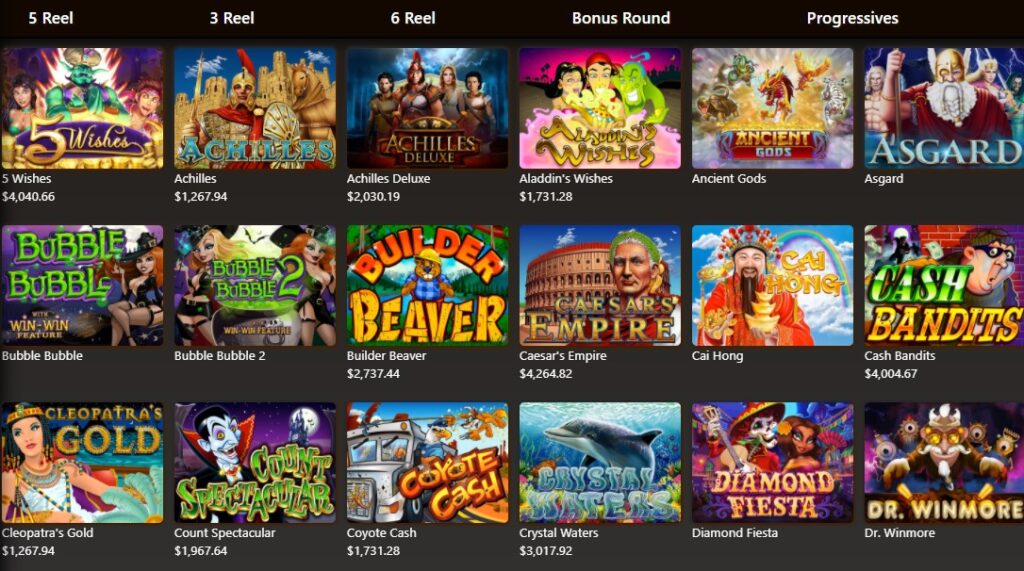Switch to the 3 Reel tab
Image resolution: width=1024 pixels, height=571 pixels.
pos(232,18)
